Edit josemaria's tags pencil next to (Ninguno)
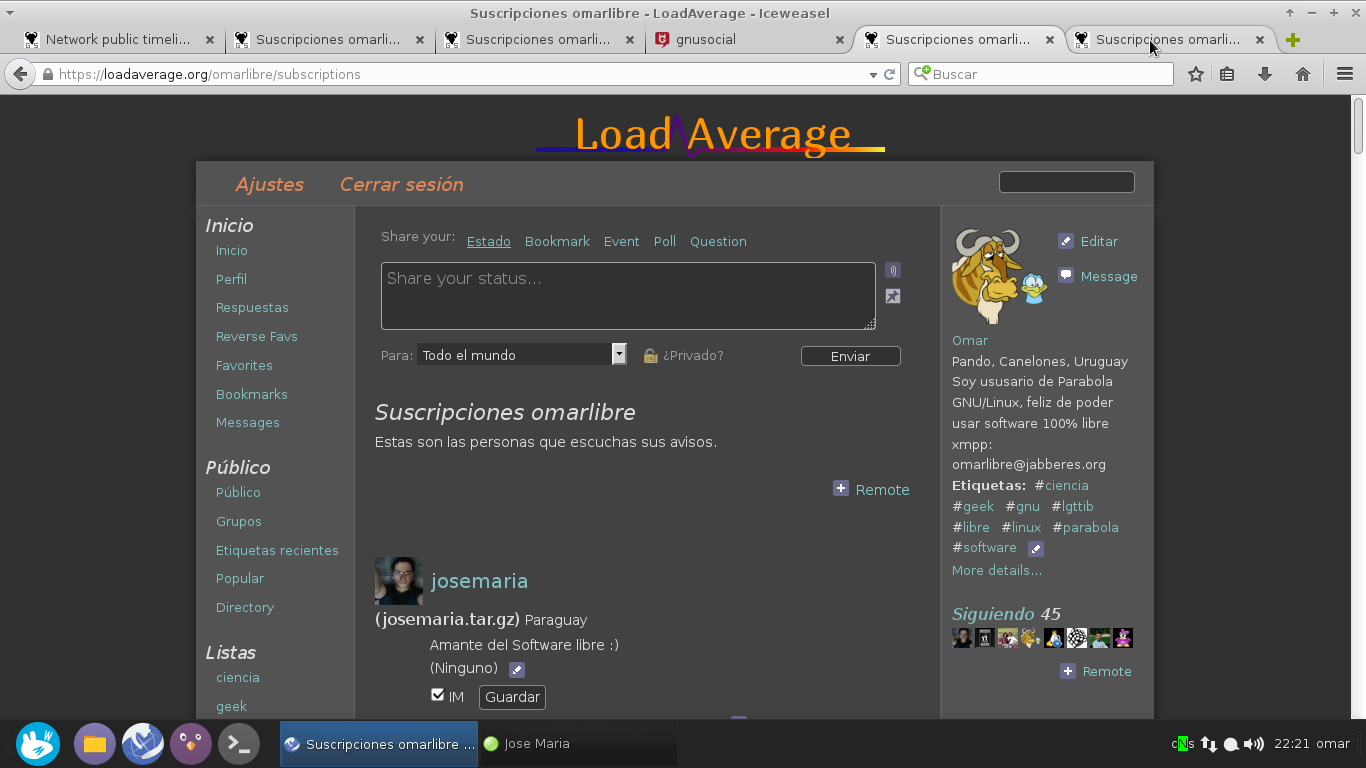Image resolution: width=1366 pixels, height=768 pixels. [x=517, y=669]
